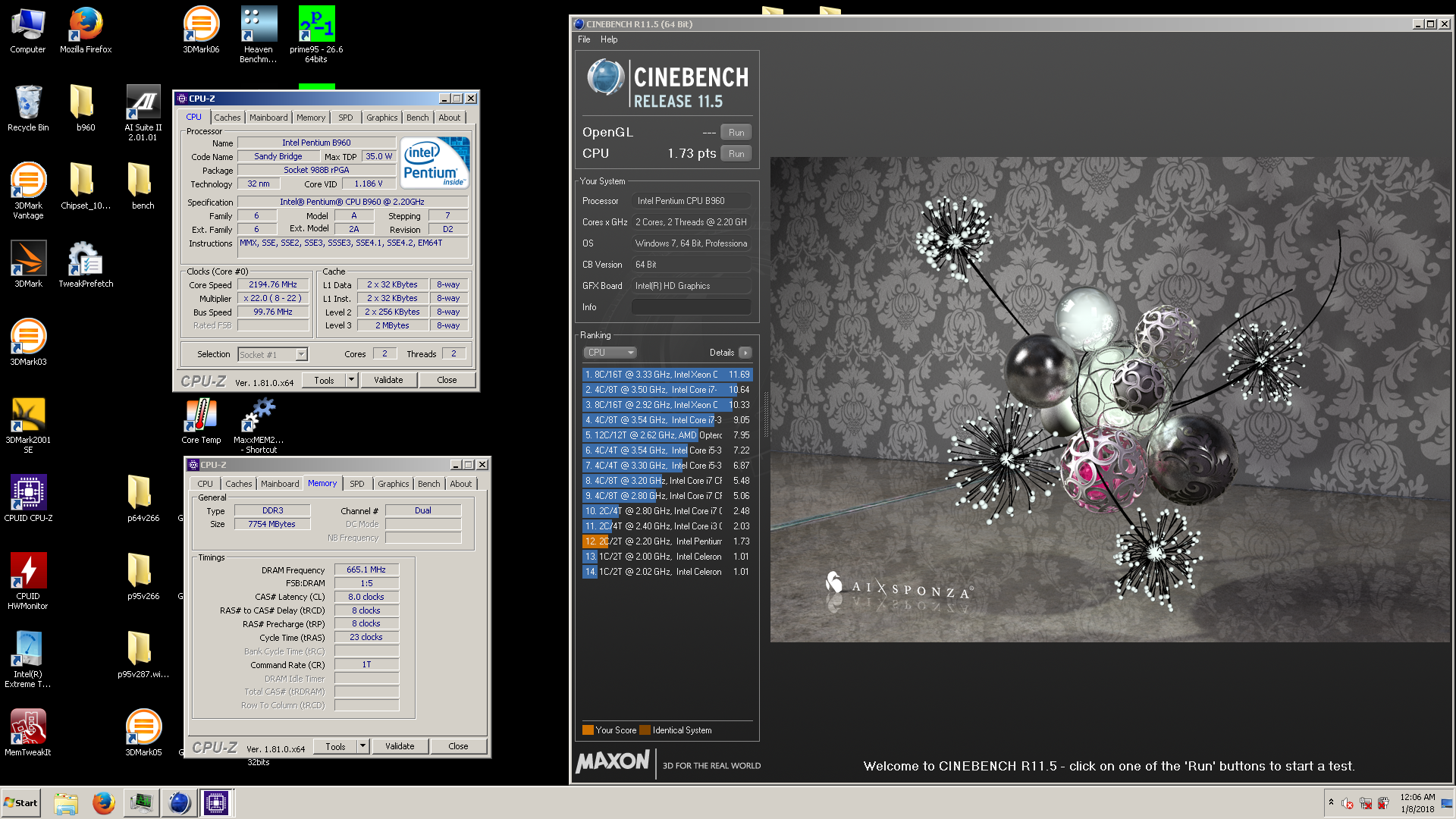The image size is (1456, 819).
Task: Select your score row 2C/2T 2.20 GHz Pentium
Action: click(667, 541)
